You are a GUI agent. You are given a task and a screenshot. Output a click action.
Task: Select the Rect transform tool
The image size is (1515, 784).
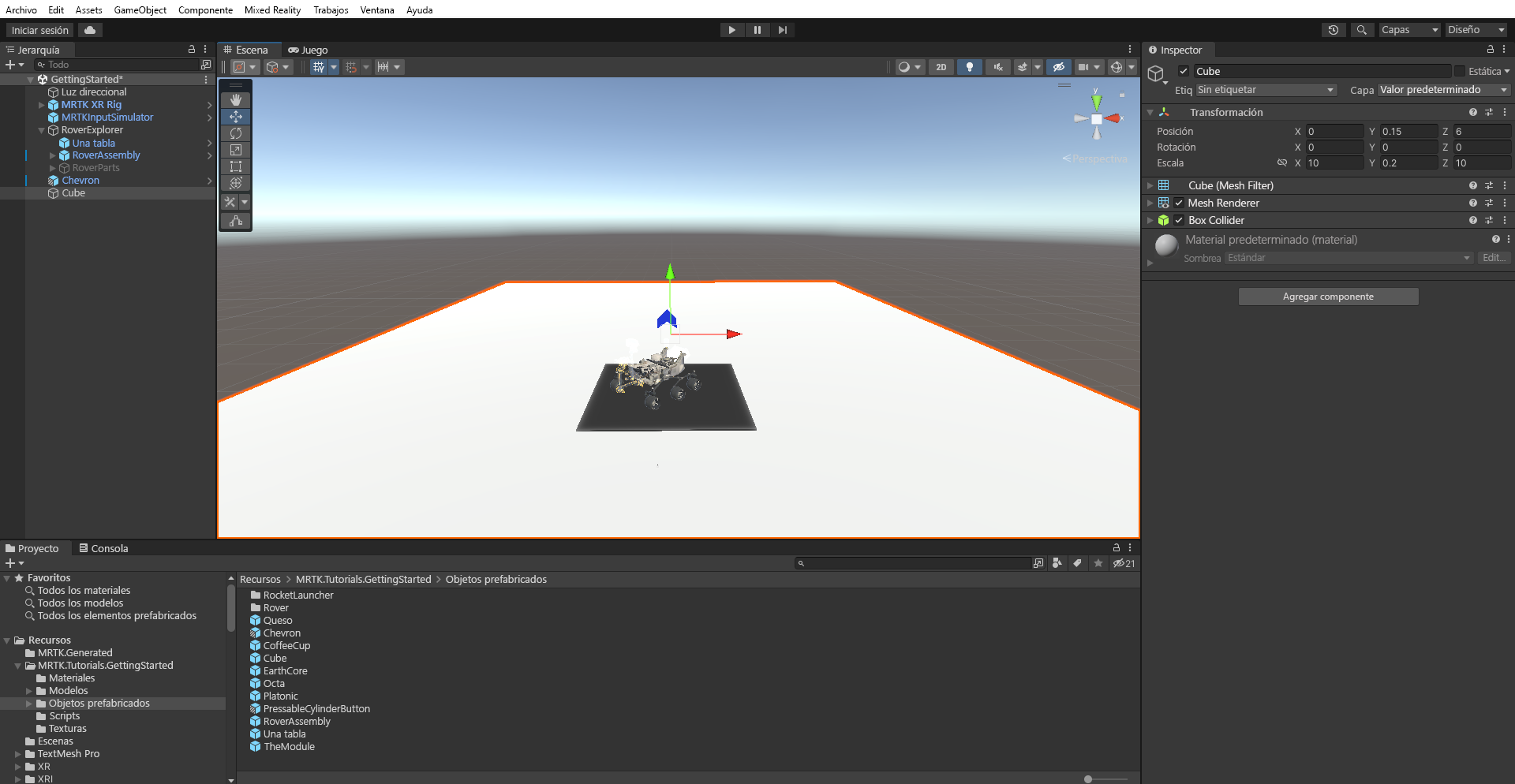pyautogui.click(x=235, y=166)
